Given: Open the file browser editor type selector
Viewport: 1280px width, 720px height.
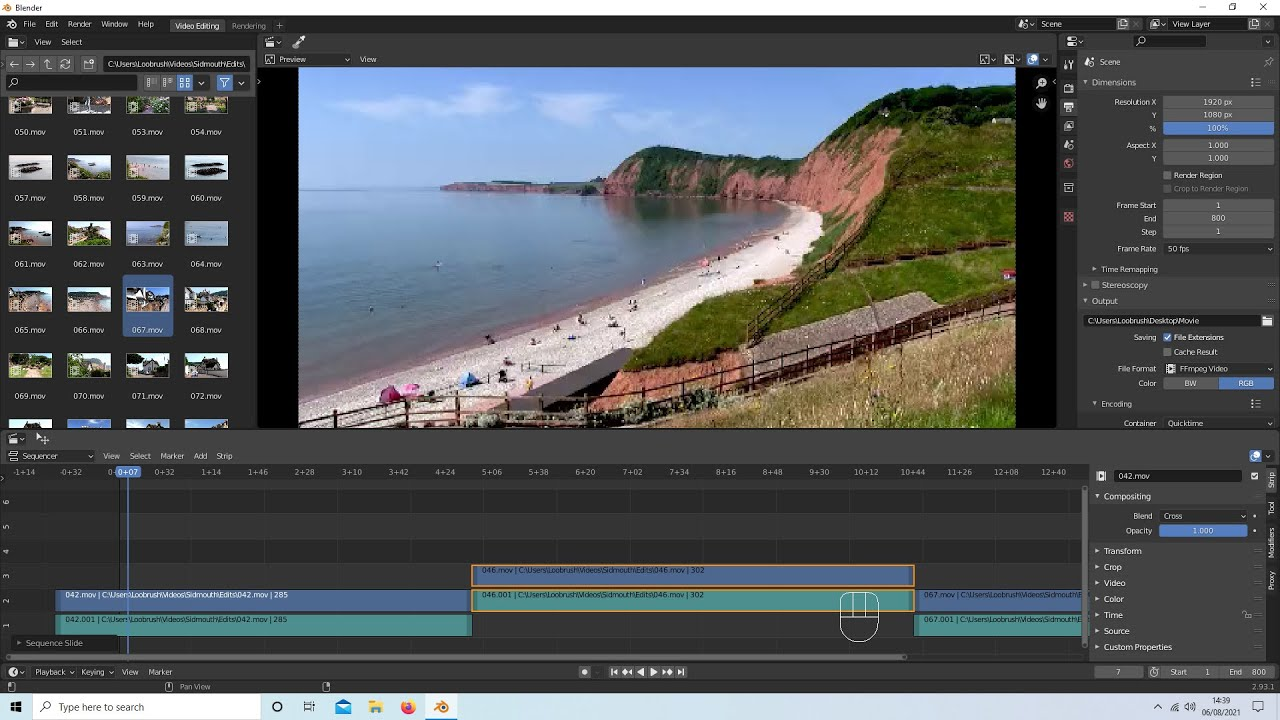Looking at the screenshot, I should coord(13,42).
